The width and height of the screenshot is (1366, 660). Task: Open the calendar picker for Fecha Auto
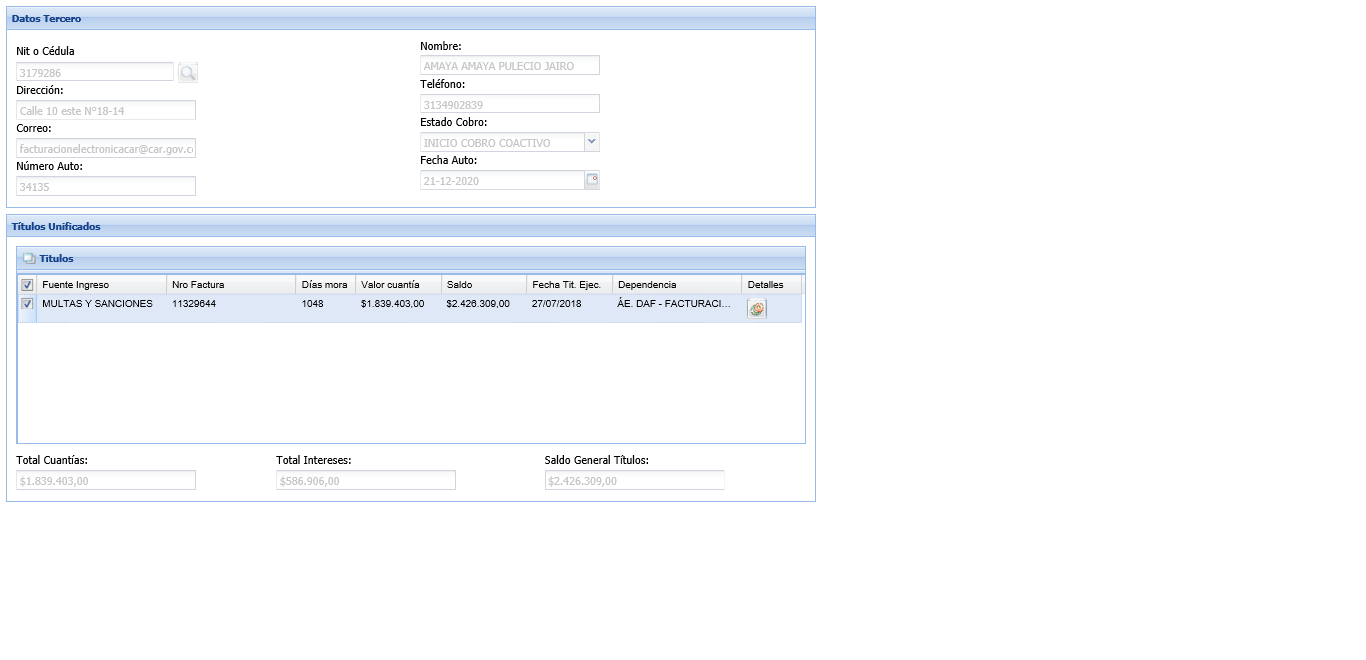(592, 180)
